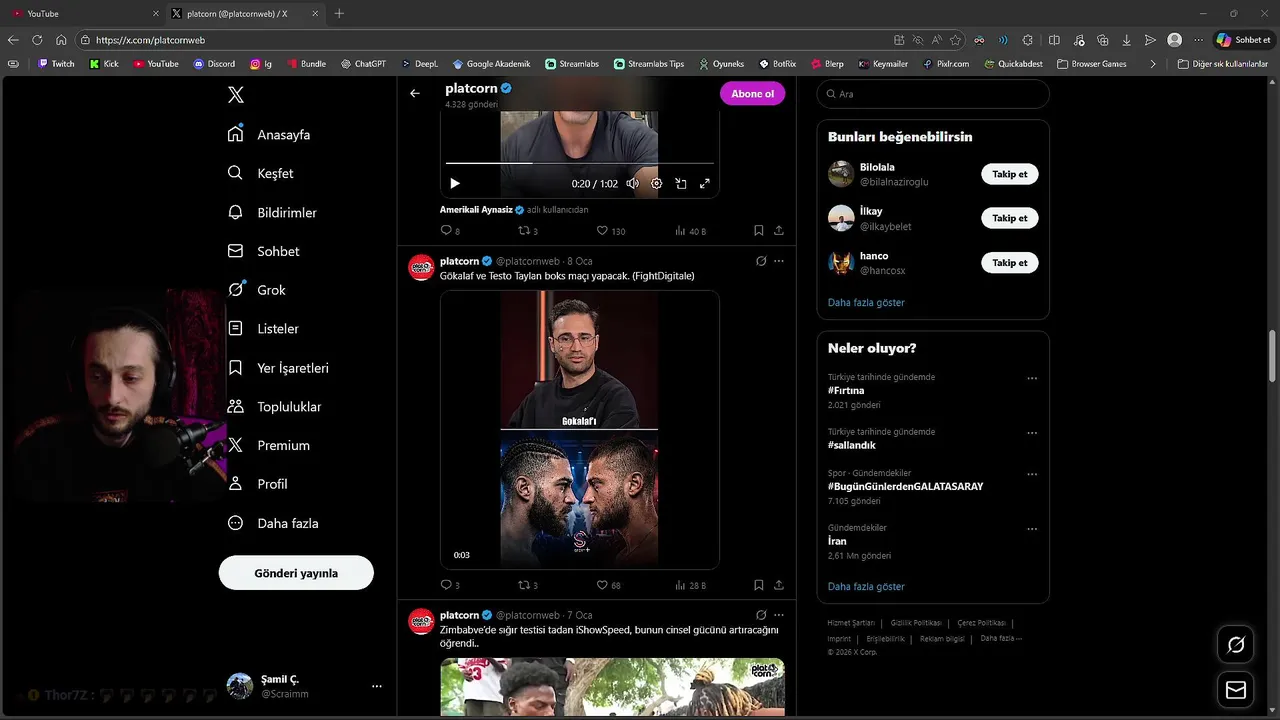Screen dimensions: 1280x720
Task: Follow hanco with Takip et
Action: point(1010,263)
